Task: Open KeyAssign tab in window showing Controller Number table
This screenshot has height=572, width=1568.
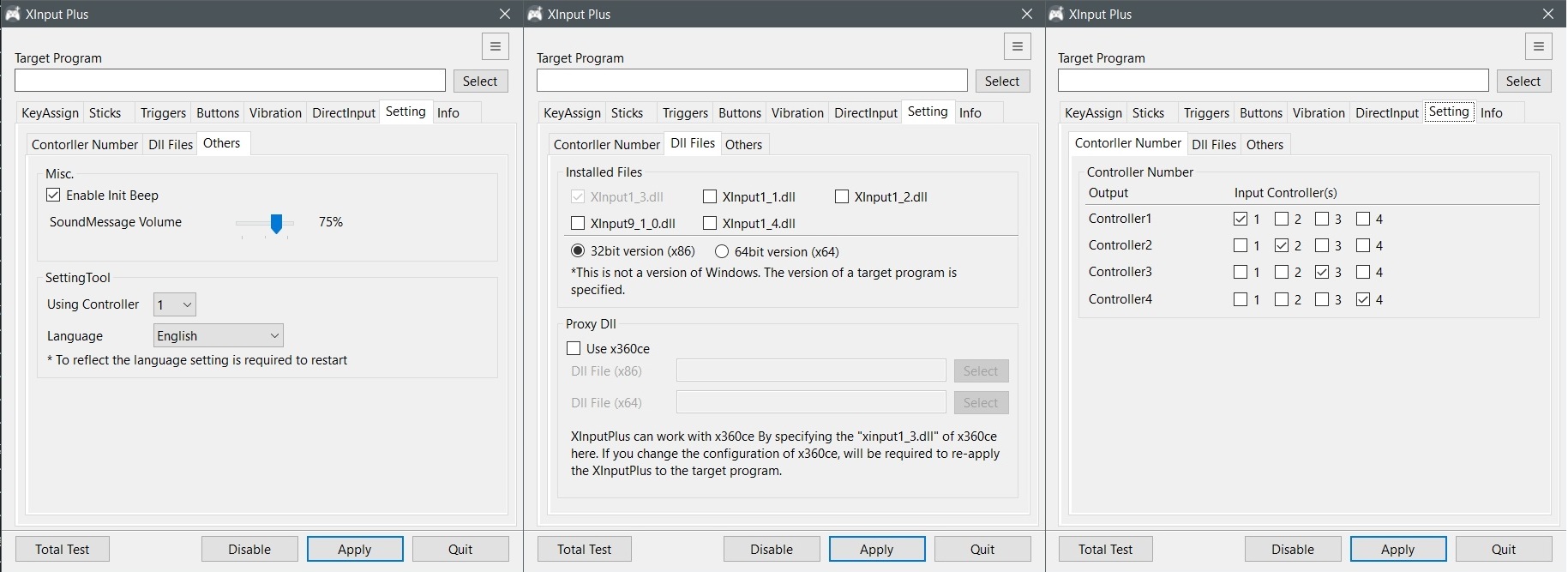Action: [1093, 113]
